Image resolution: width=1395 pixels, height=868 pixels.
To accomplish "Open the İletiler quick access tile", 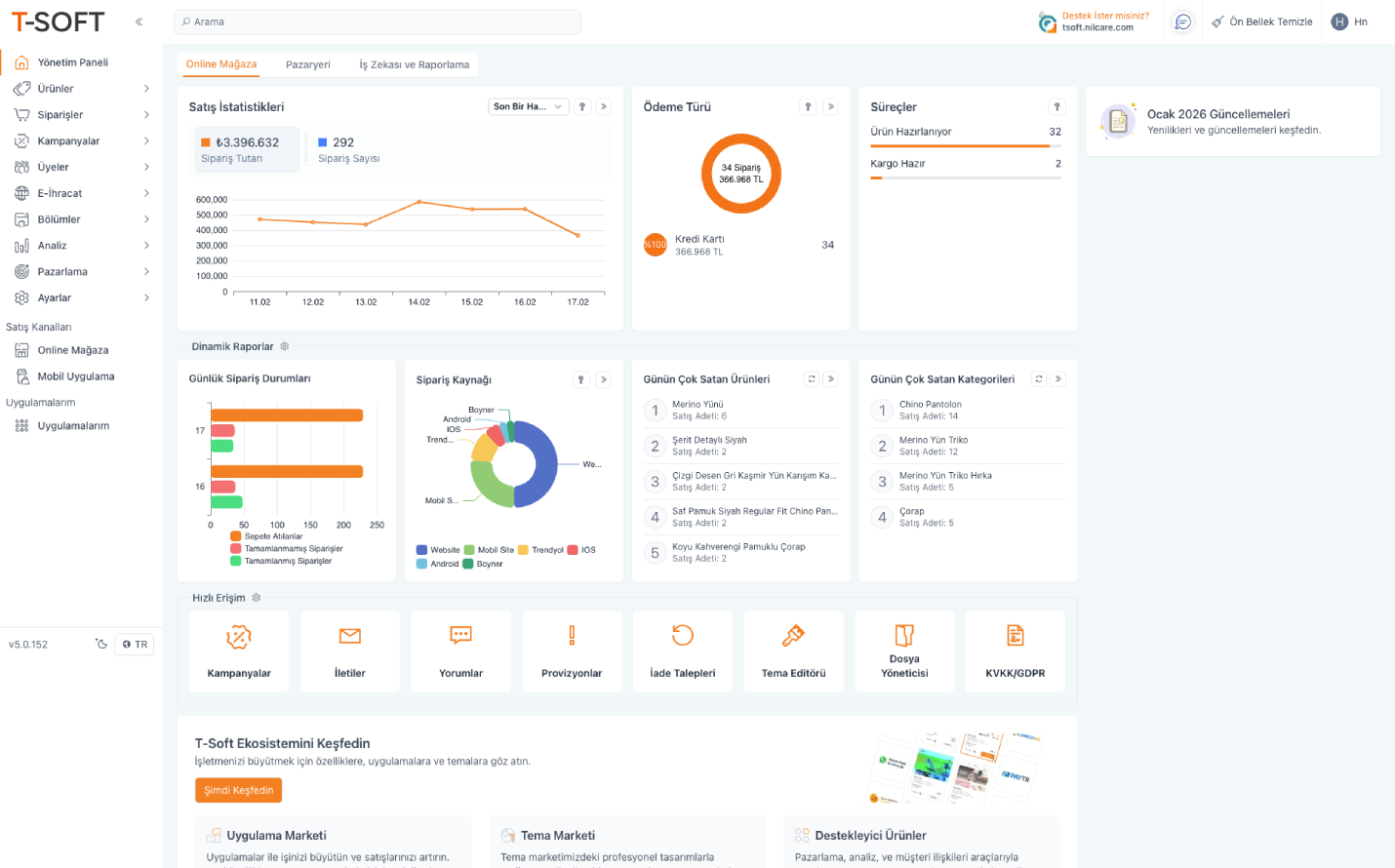I will pos(350,651).
